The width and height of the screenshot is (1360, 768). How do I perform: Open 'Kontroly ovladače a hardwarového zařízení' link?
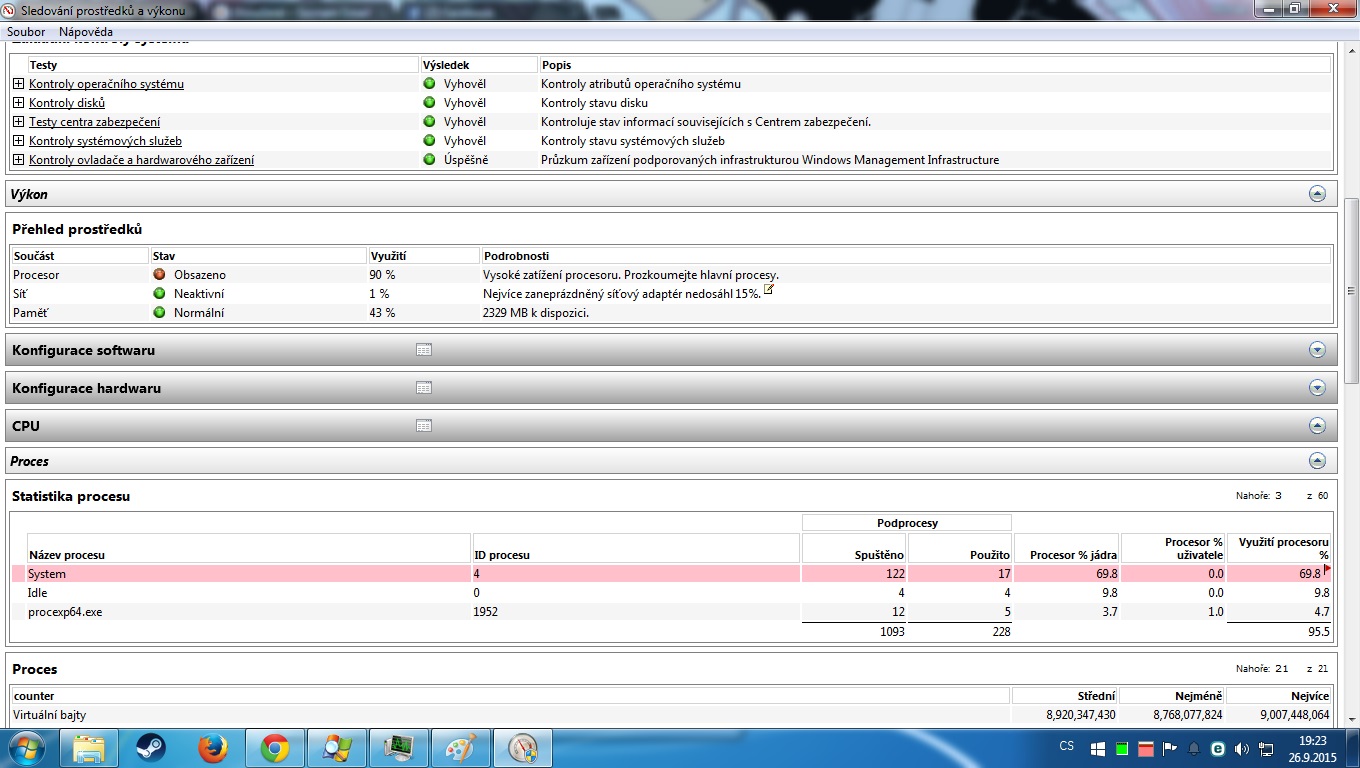pyautogui.click(x=141, y=160)
